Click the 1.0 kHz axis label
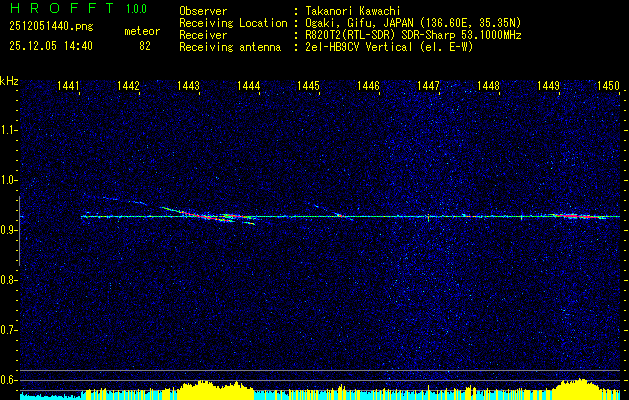This screenshot has height=400, width=629. 8,180
